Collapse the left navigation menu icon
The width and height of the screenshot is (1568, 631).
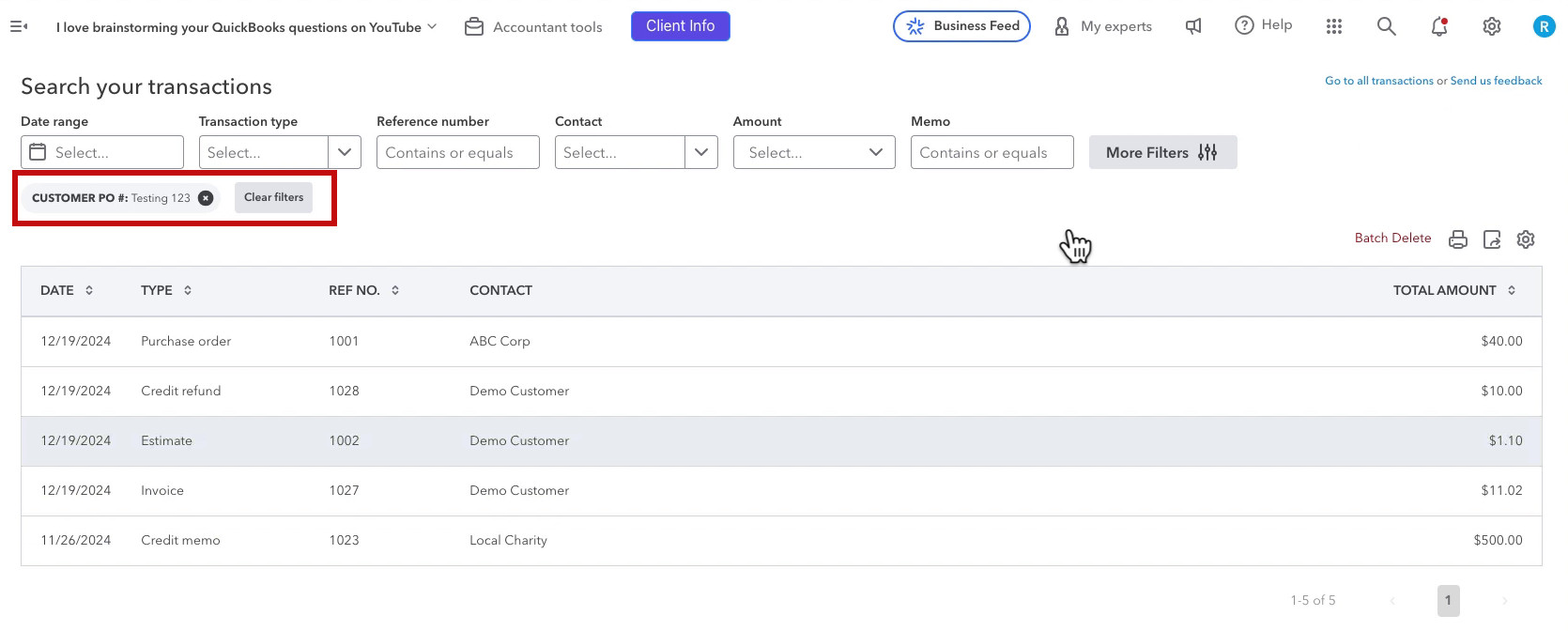pos(19,26)
